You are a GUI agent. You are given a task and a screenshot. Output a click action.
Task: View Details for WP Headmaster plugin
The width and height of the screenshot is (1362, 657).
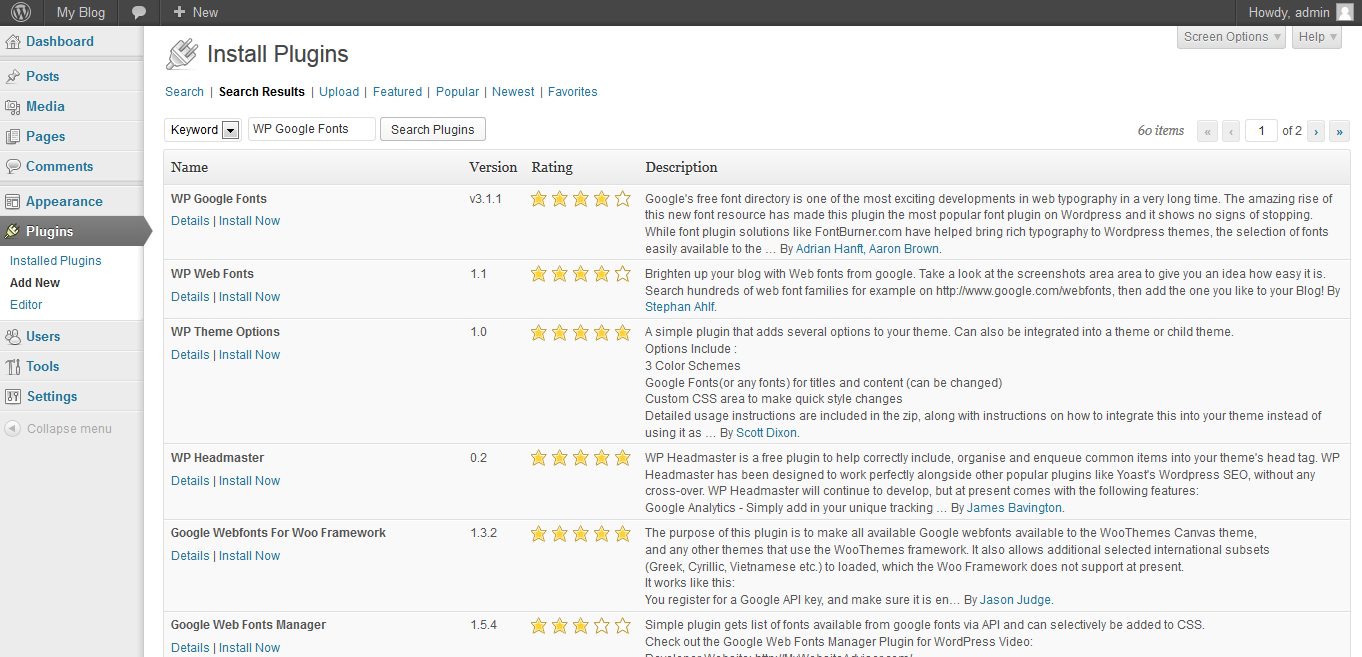(x=190, y=481)
